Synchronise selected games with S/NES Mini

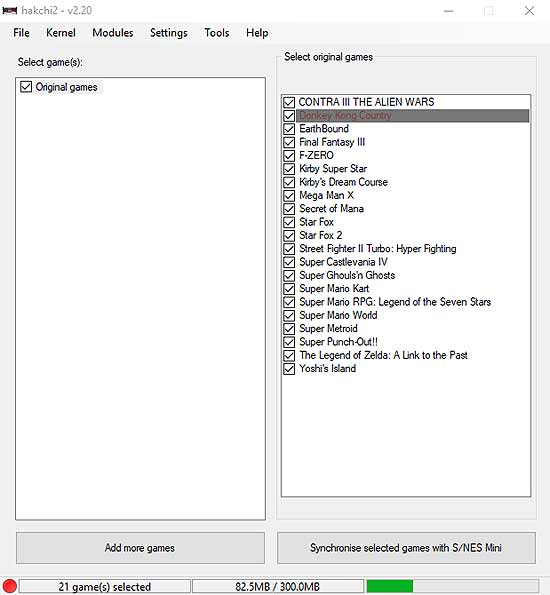[406, 548]
